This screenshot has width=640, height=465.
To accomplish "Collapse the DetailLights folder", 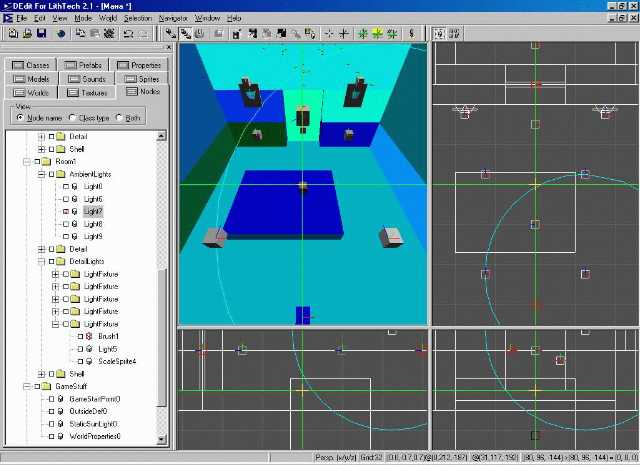I will click(41, 261).
